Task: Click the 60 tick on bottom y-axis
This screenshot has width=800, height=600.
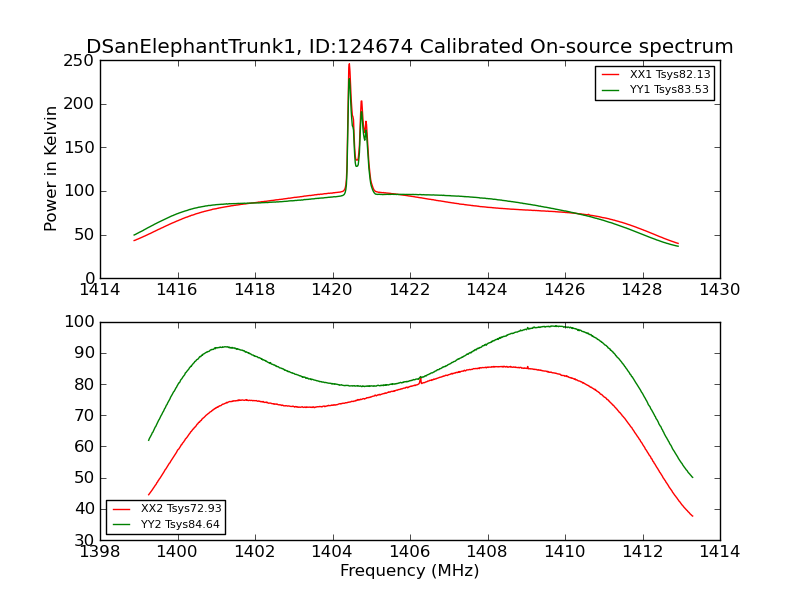Action: (84, 446)
